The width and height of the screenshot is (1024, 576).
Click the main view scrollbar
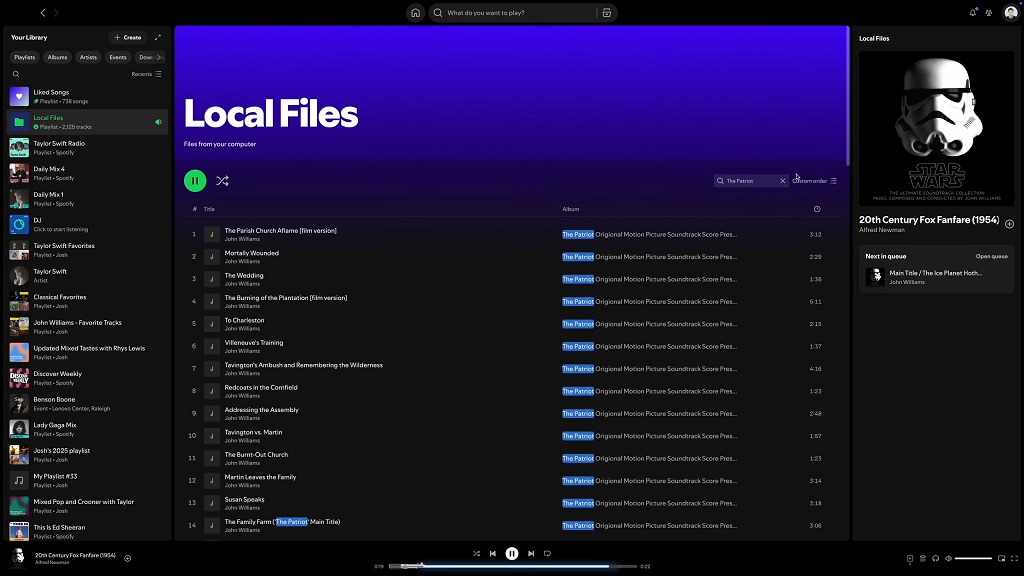pos(848,97)
